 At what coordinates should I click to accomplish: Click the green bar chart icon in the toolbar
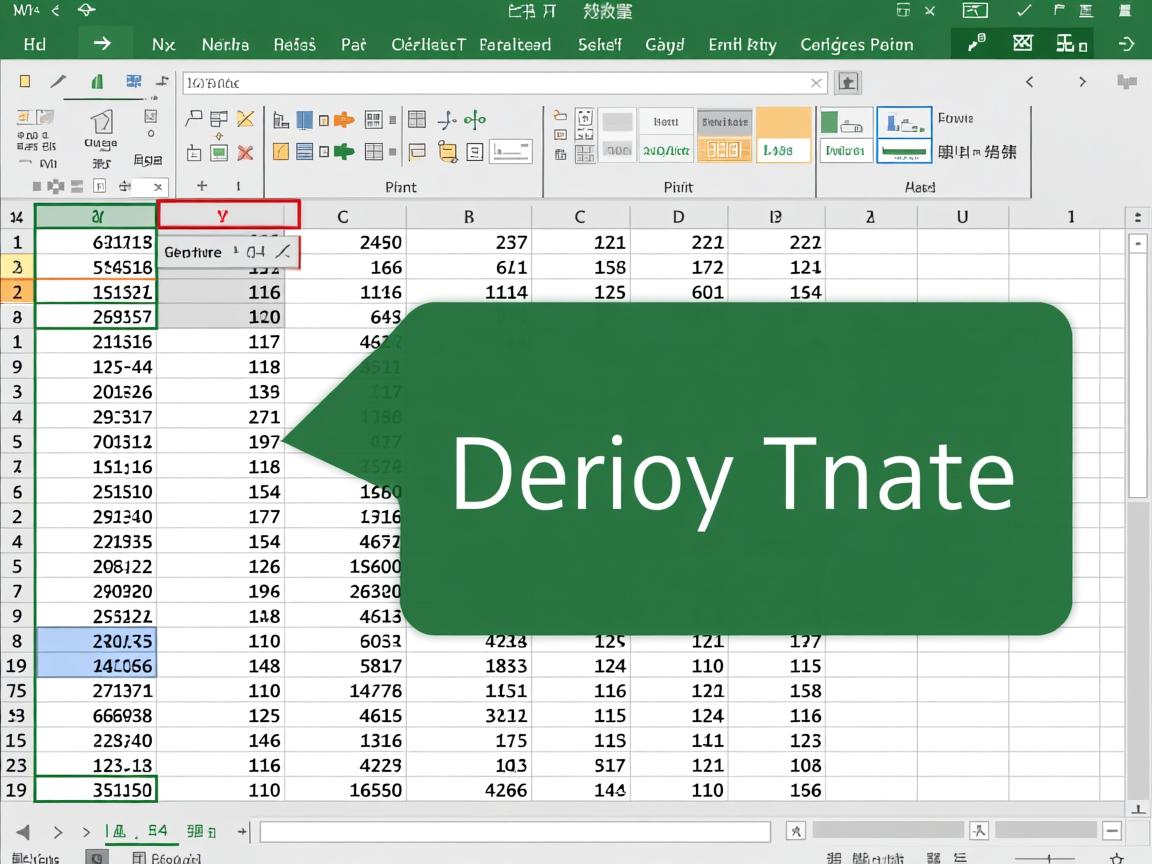(97, 82)
